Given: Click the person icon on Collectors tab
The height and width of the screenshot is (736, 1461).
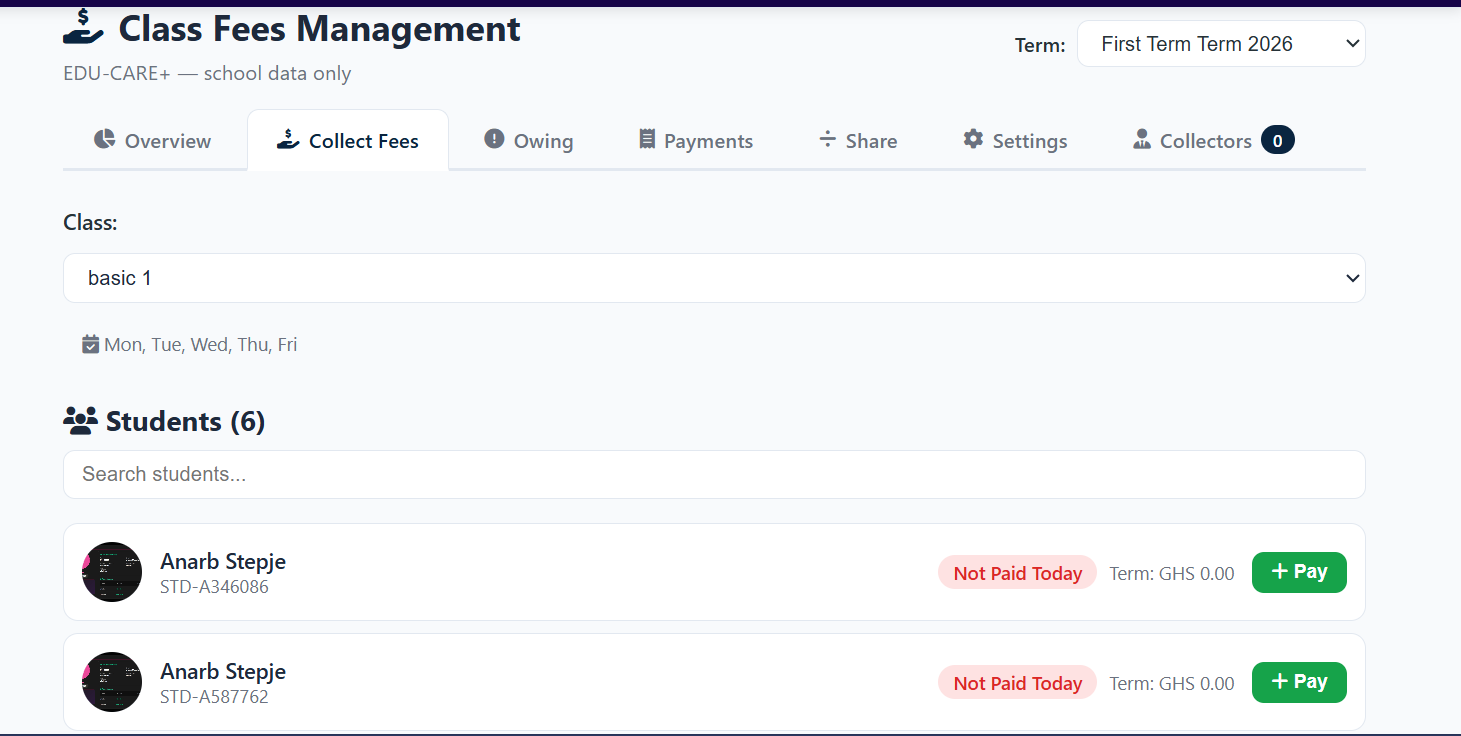Looking at the screenshot, I should (1142, 140).
